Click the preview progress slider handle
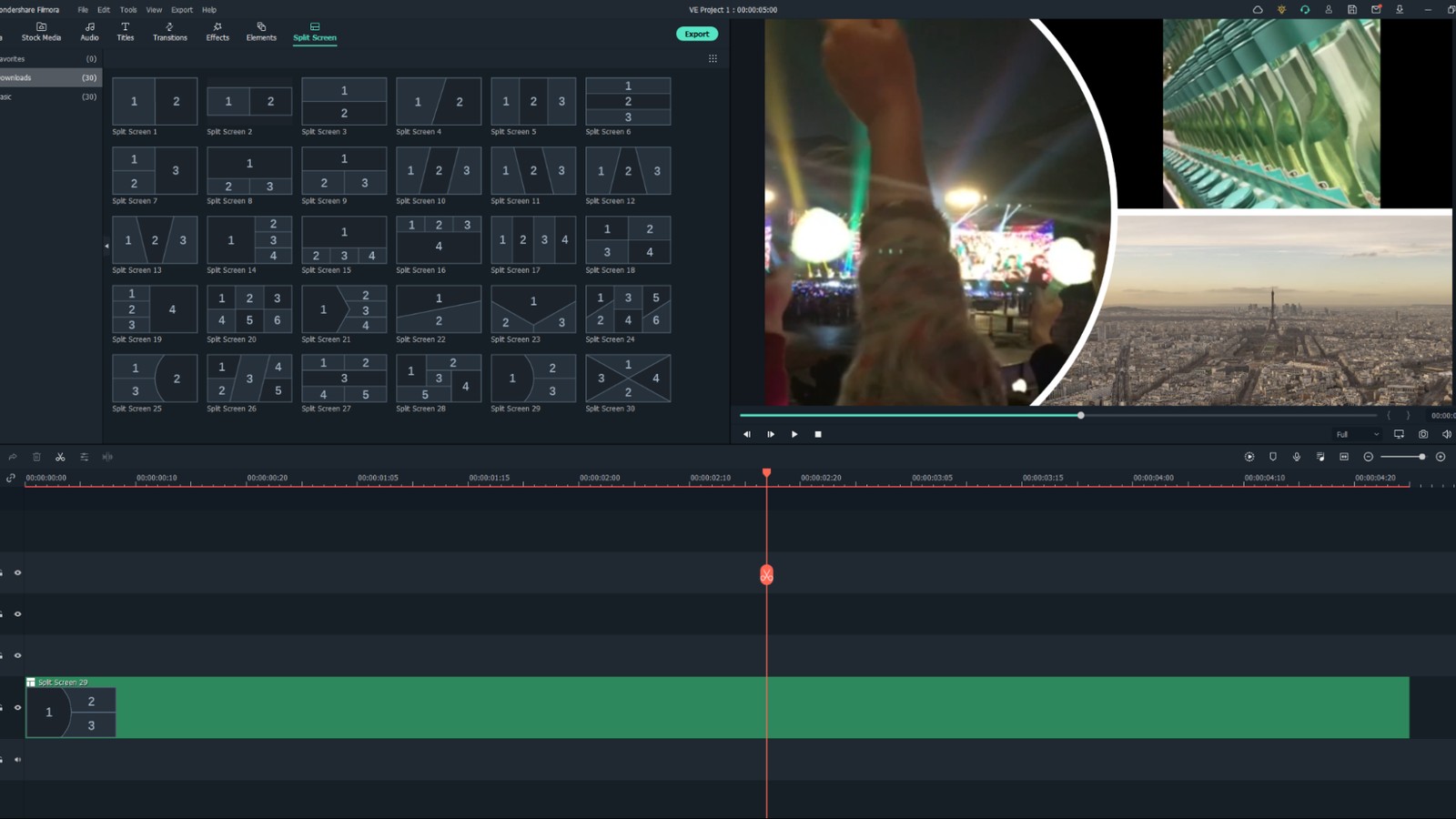Viewport: 1456px width, 819px height. [x=1081, y=415]
